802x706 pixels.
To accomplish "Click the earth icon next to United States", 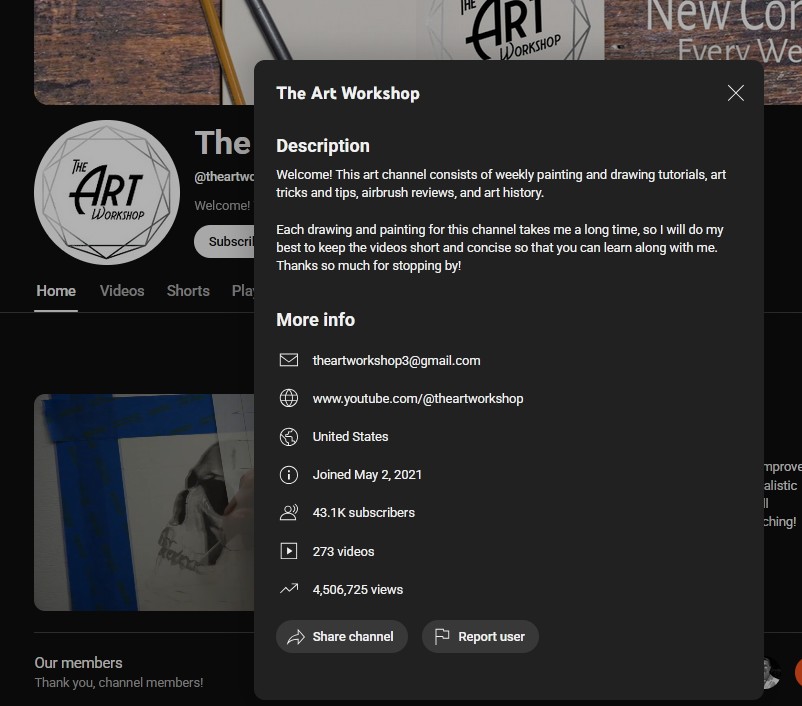I will tap(289, 436).
